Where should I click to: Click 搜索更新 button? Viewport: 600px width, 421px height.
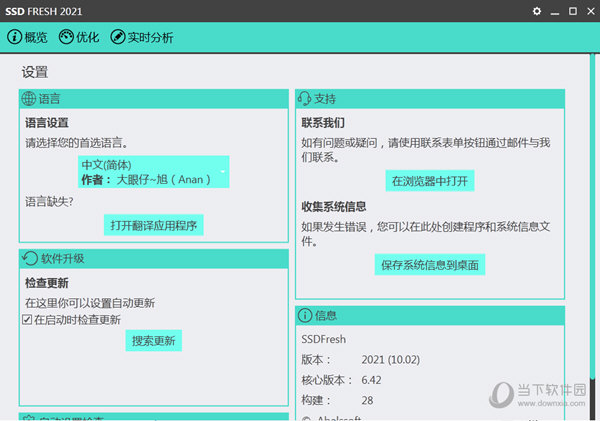[x=153, y=340]
